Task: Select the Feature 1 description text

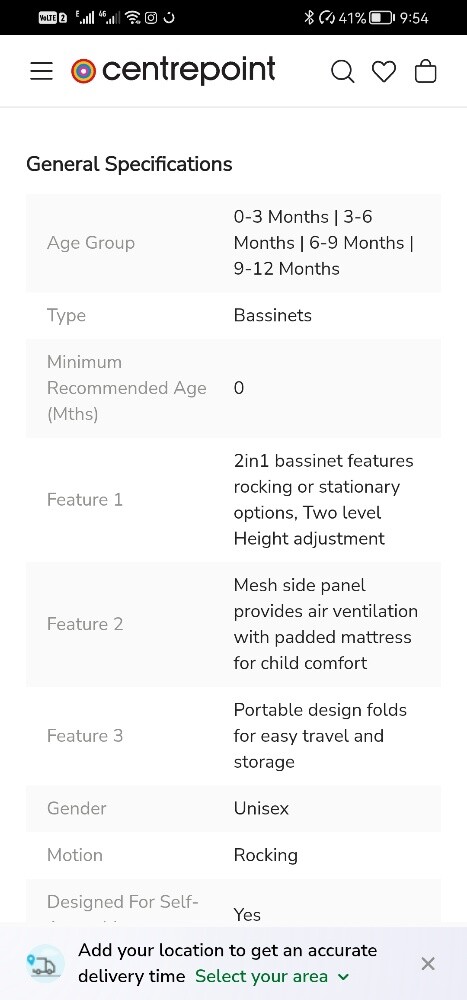Action: 323,499
